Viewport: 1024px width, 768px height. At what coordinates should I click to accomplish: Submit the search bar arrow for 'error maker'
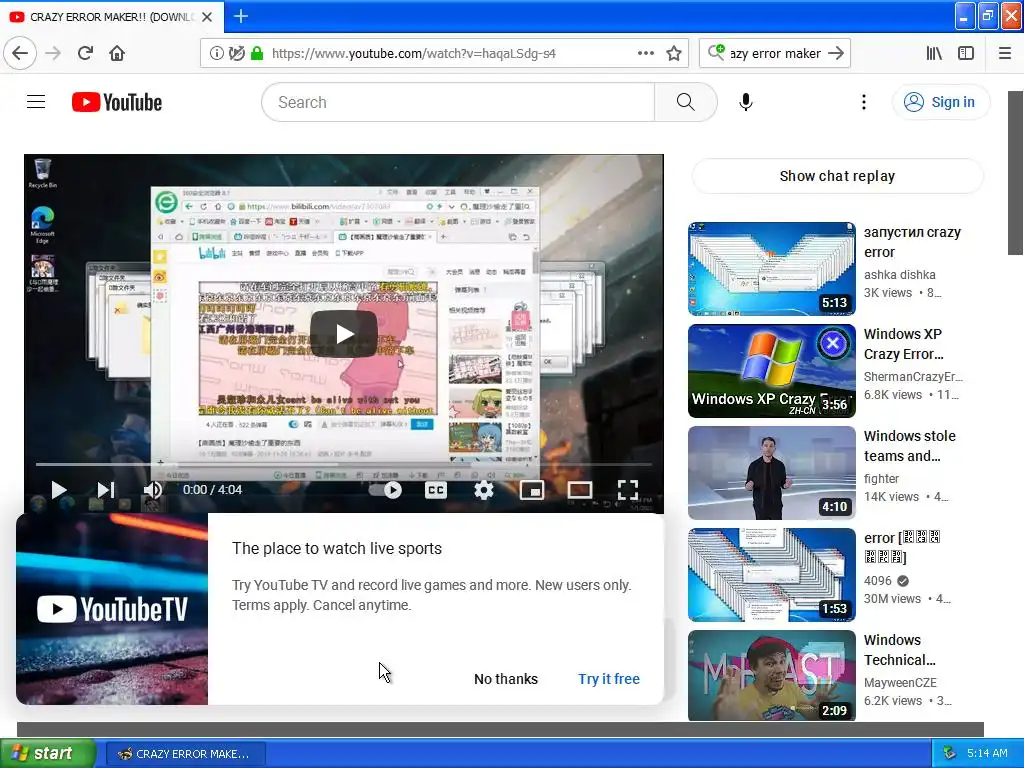[x=836, y=53]
